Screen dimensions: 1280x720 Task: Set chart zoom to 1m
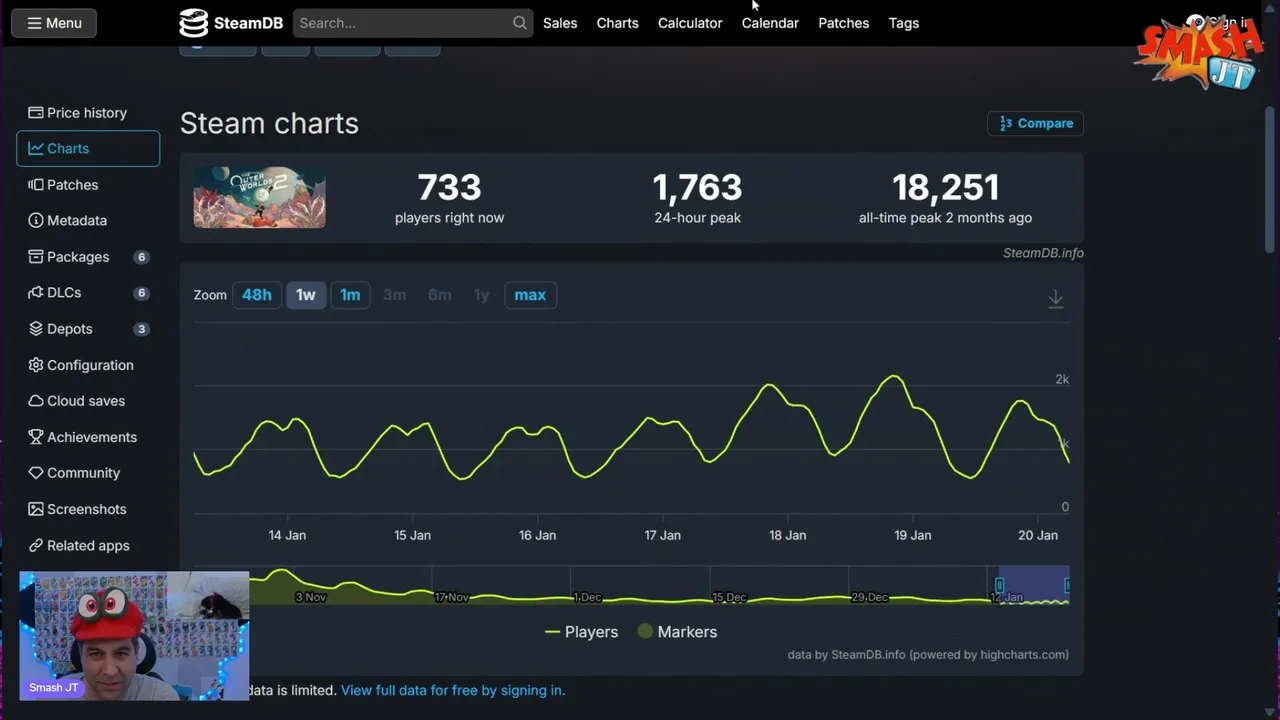pos(350,295)
